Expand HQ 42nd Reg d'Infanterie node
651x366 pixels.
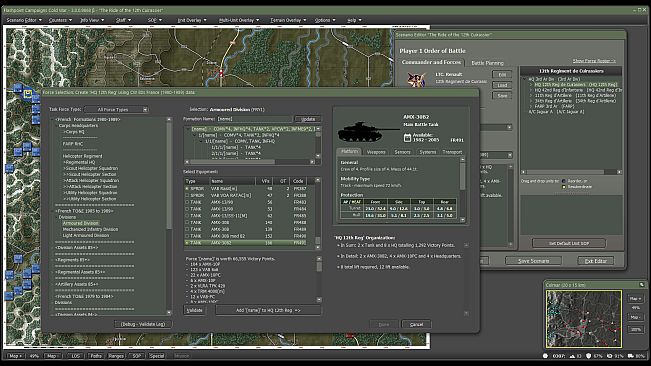tap(531, 90)
